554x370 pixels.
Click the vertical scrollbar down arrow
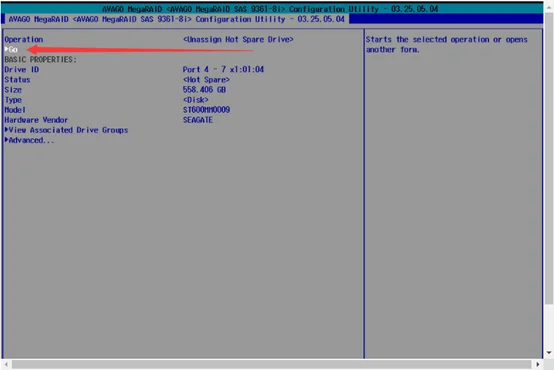pyautogui.click(x=549, y=353)
